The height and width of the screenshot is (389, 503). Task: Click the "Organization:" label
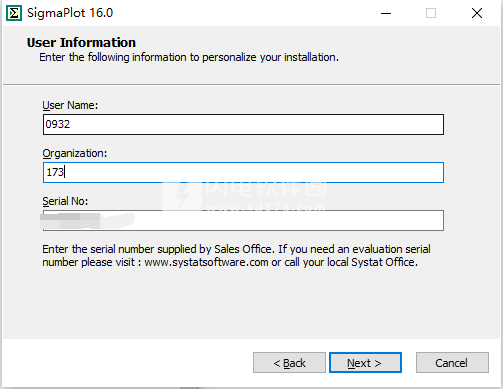[x=75, y=153]
